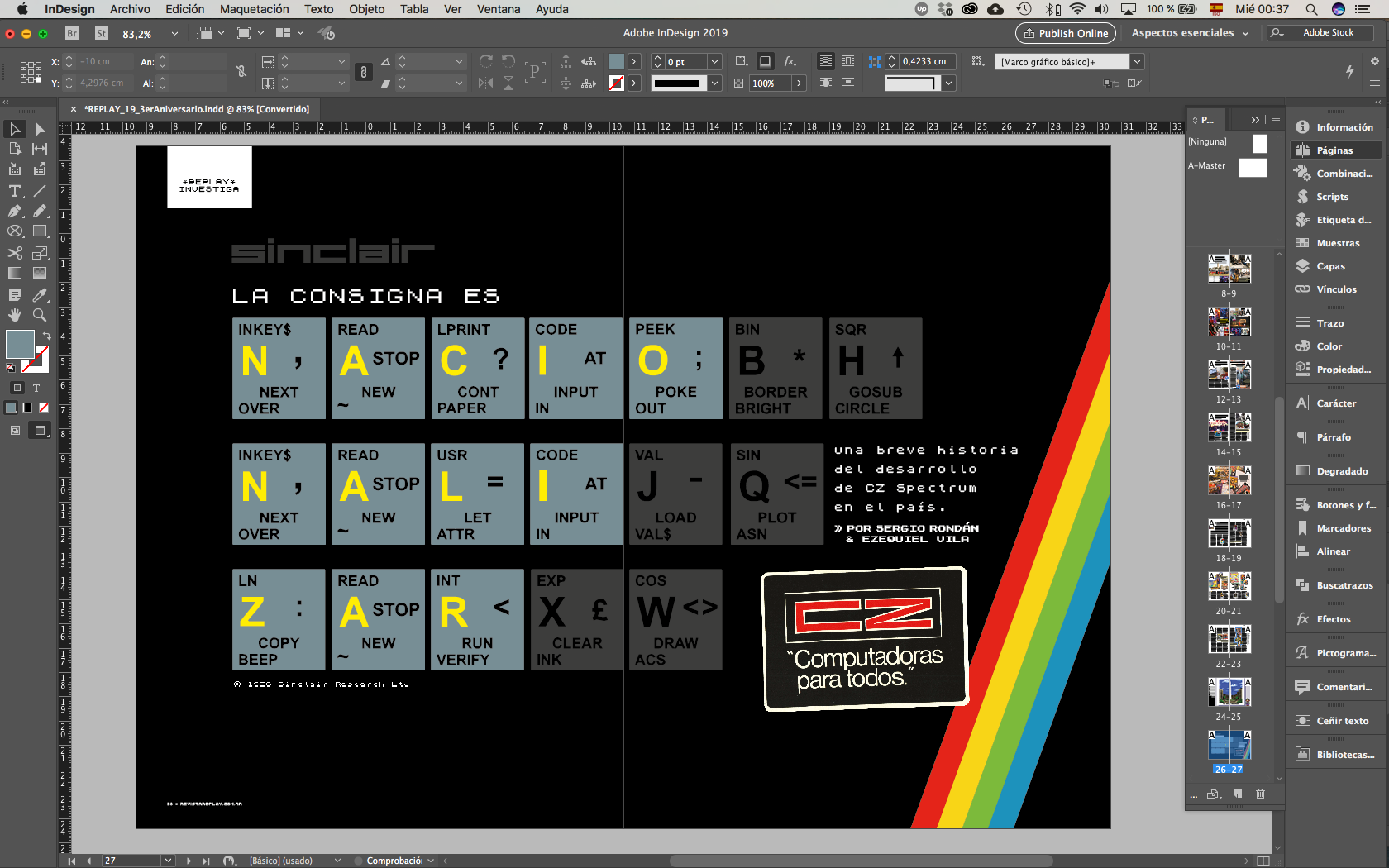
Task: Click the fill color swatch in toolbox
Action: [20, 344]
